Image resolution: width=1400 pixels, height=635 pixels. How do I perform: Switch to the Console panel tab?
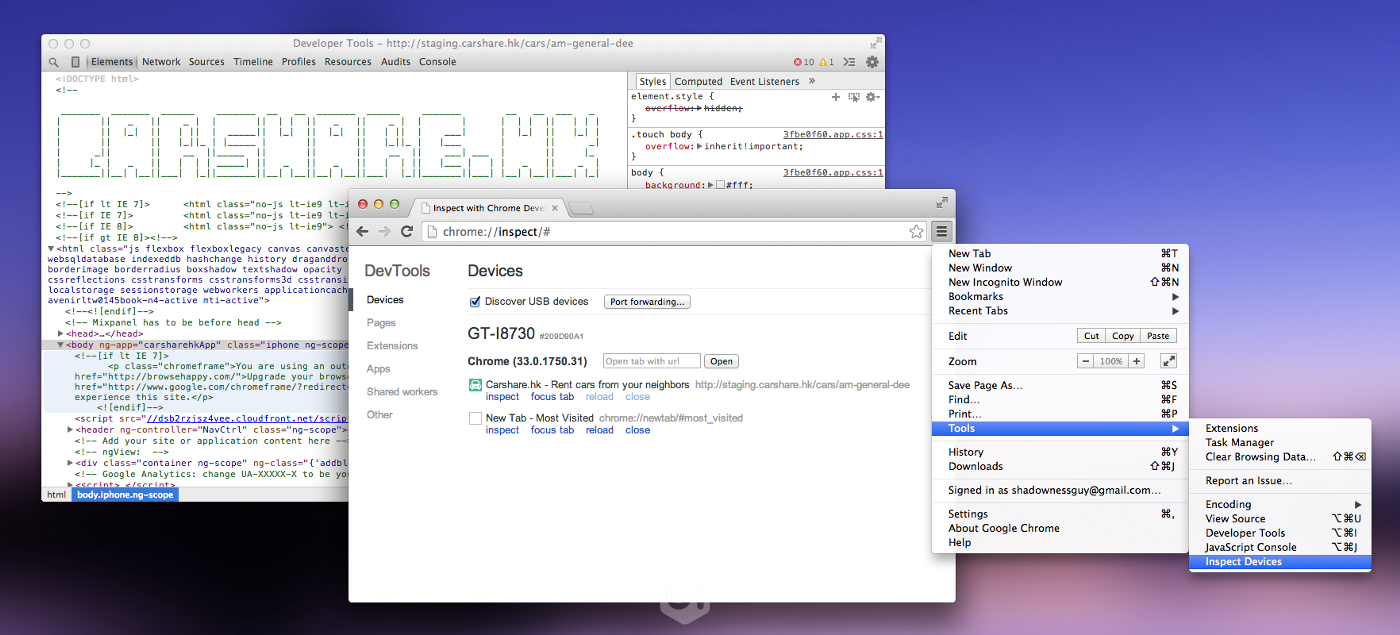(x=437, y=62)
